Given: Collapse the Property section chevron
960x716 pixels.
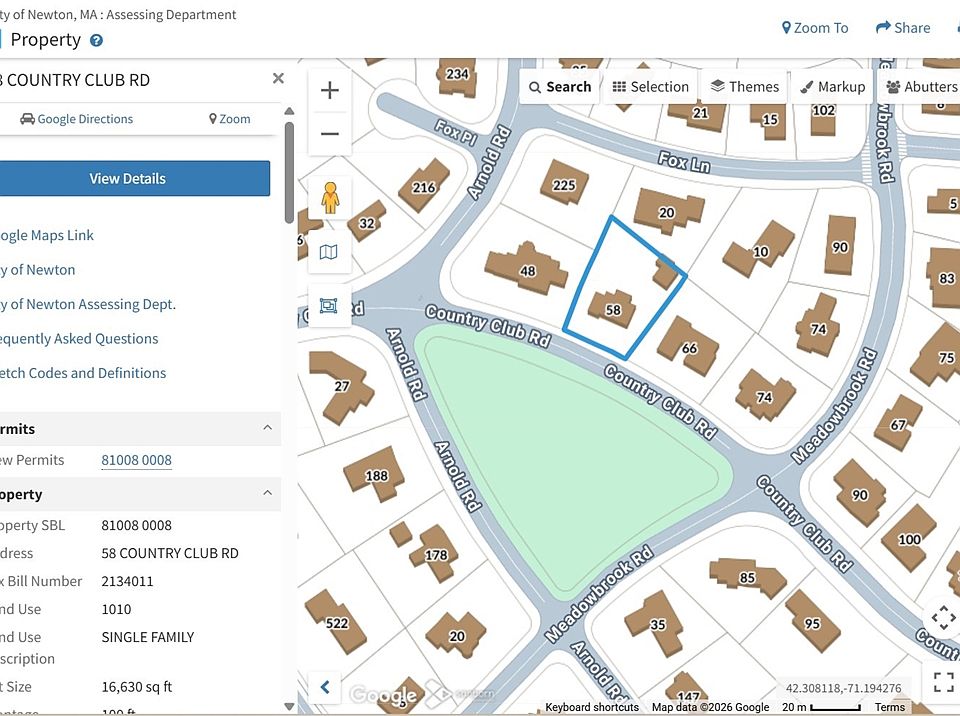Looking at the screenshot, I should tap(267, 494).
